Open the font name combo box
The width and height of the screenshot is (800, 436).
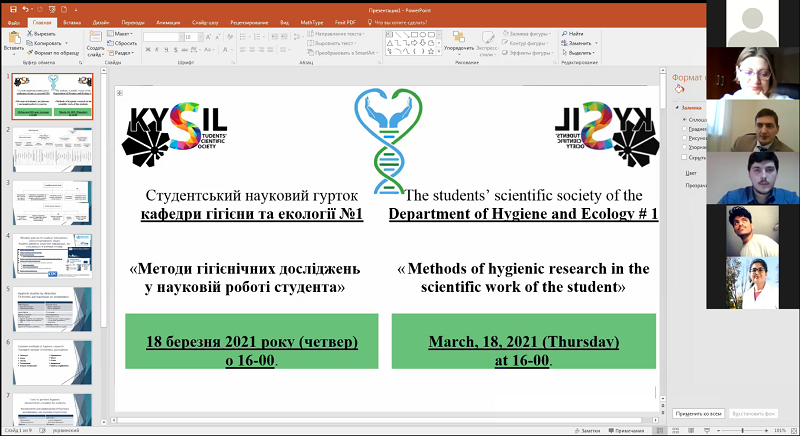click(x=162, y=37)
